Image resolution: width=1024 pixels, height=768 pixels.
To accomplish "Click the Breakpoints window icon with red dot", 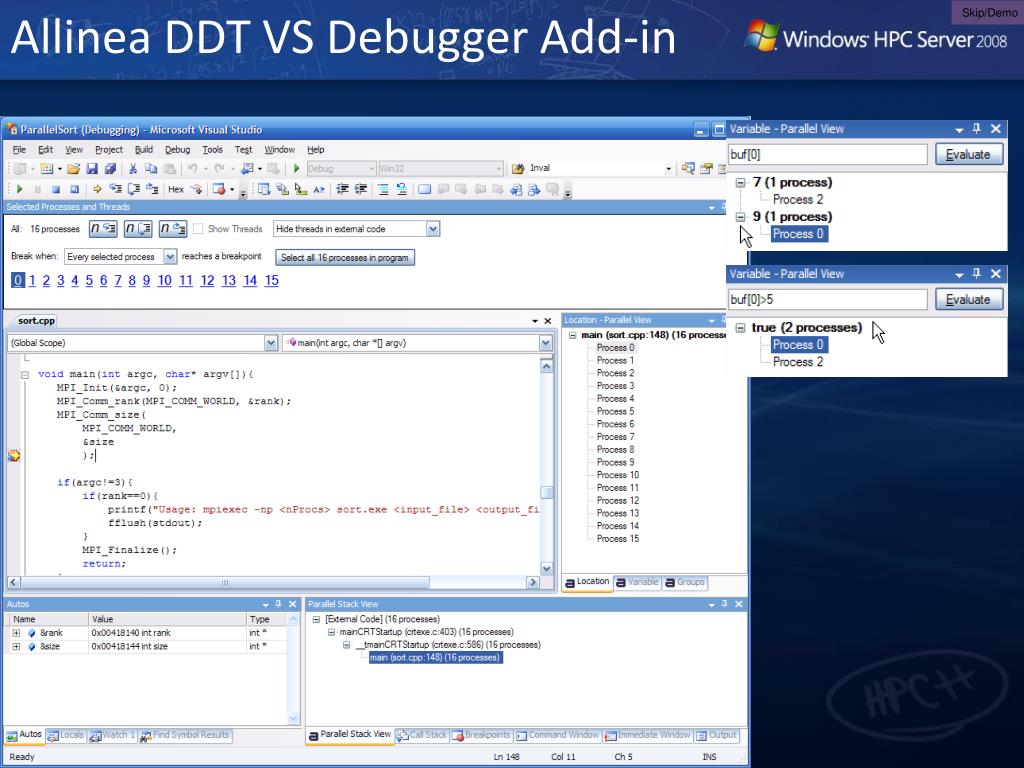I will coord(219,189).
